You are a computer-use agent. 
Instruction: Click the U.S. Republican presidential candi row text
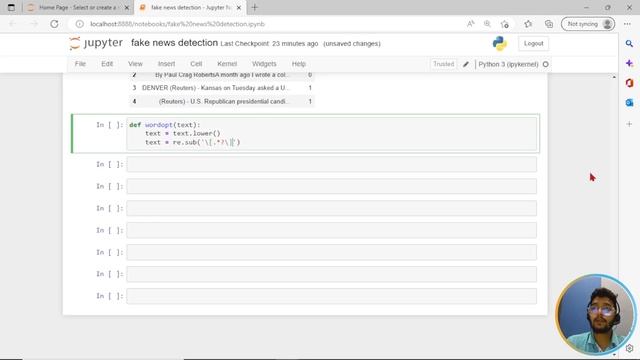point(224,101)
